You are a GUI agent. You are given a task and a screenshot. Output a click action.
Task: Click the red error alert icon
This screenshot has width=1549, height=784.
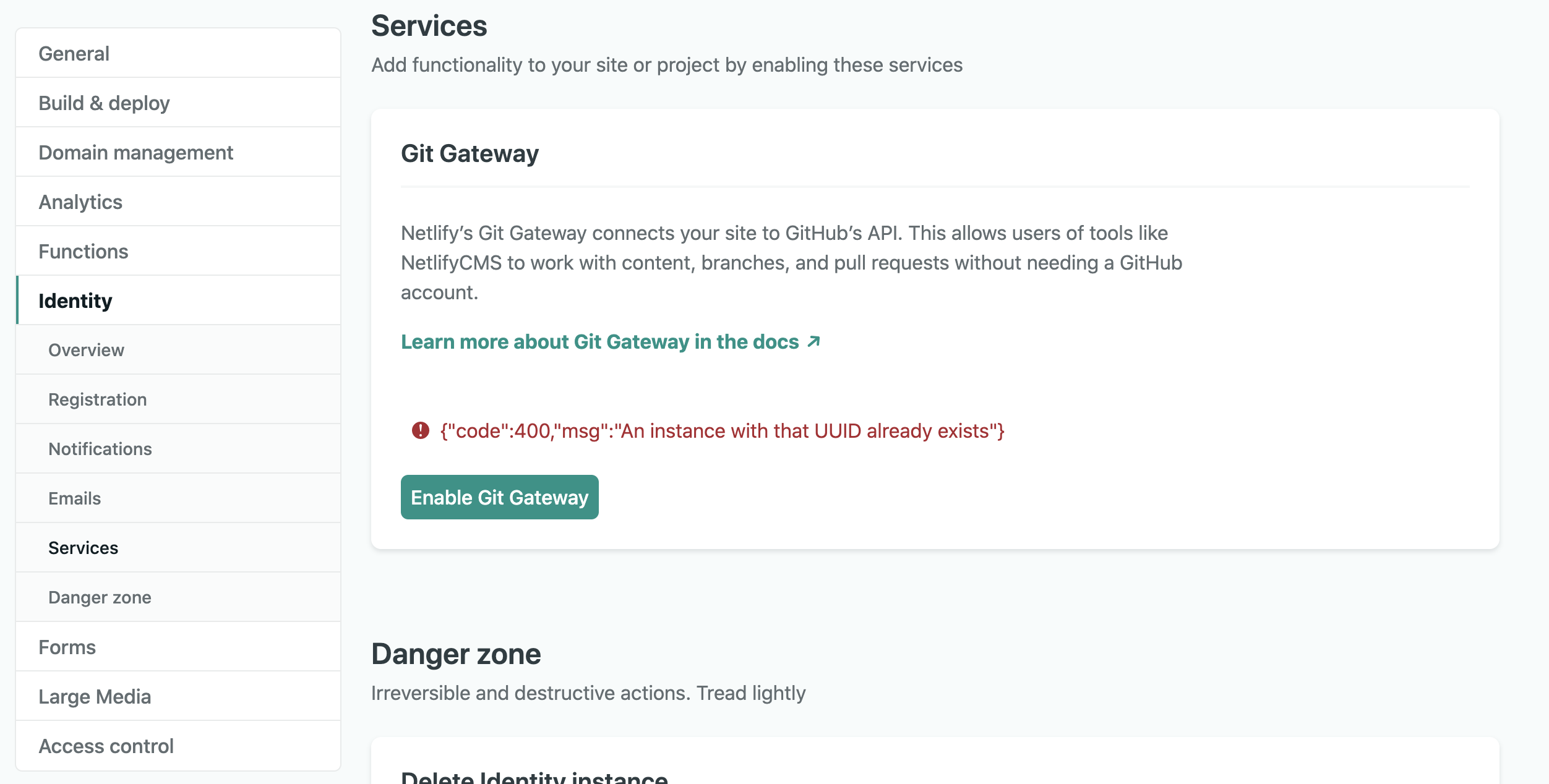coord(421,430)
